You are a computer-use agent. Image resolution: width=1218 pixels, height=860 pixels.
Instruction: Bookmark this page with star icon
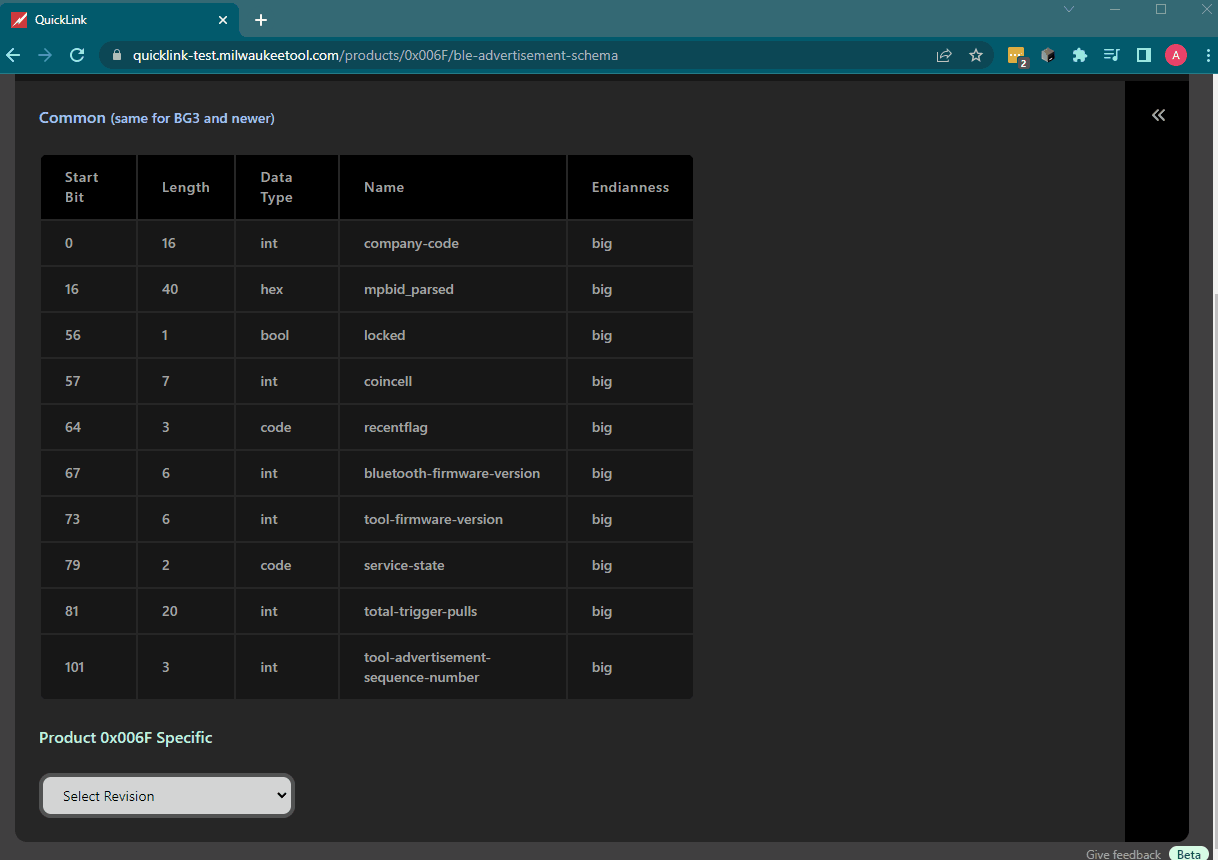coord(976,56)
